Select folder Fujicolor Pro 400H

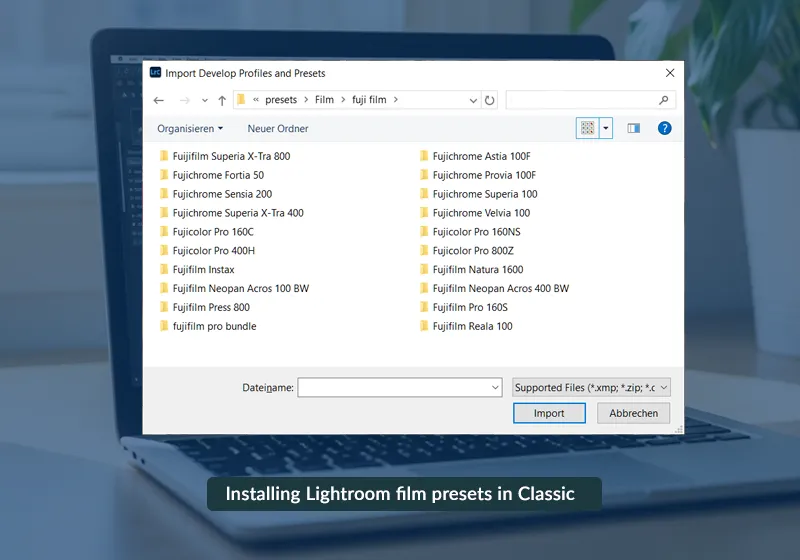coord(207,250)
